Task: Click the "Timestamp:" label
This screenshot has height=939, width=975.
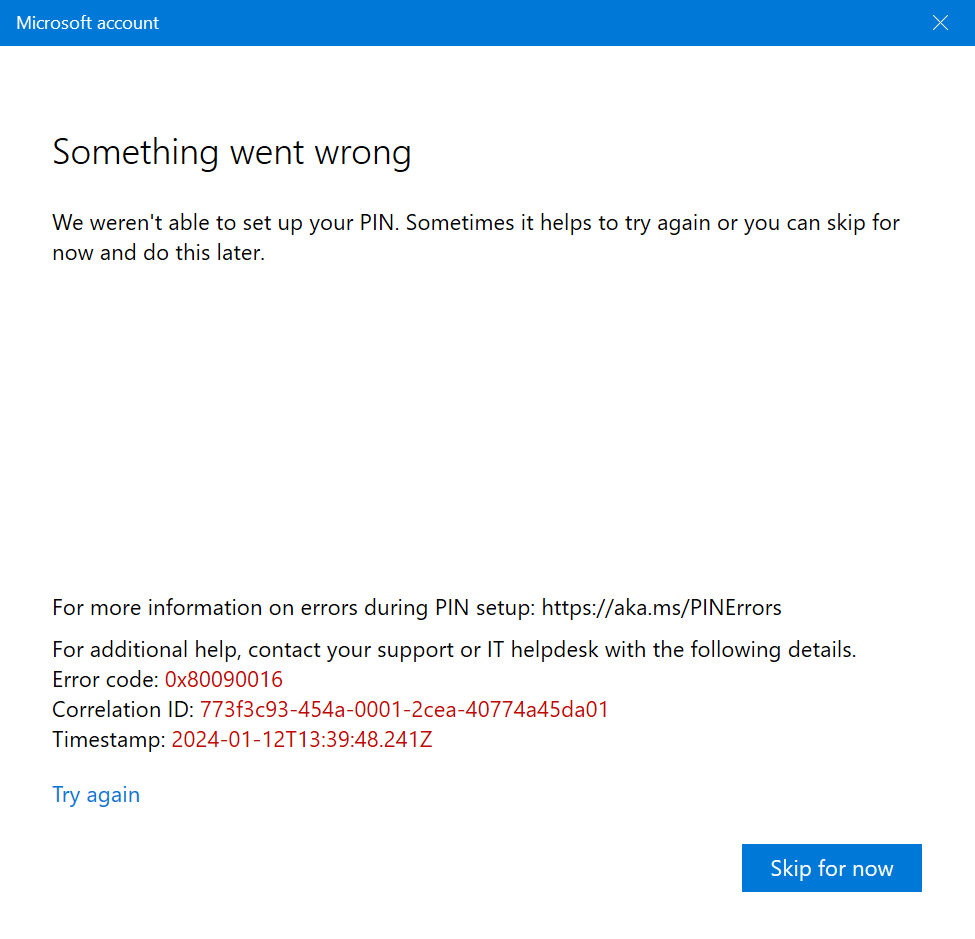Action: (109, 739)
